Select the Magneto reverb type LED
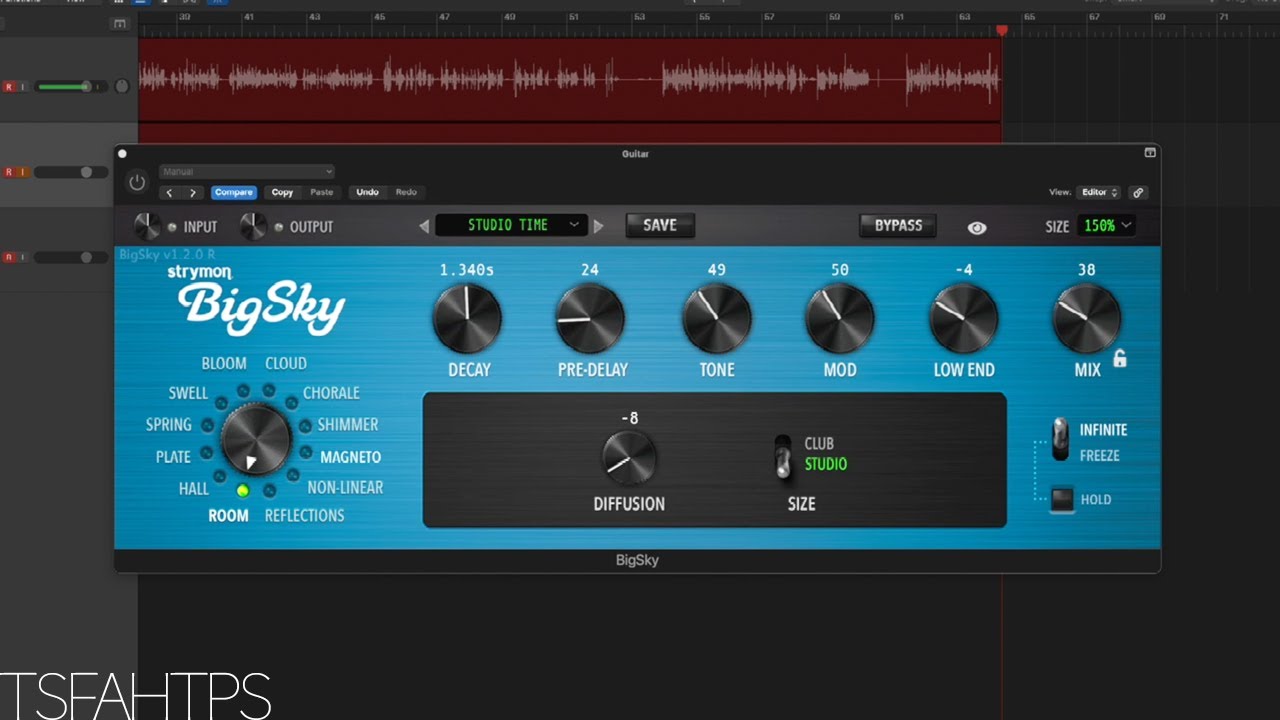 (306, 453)
